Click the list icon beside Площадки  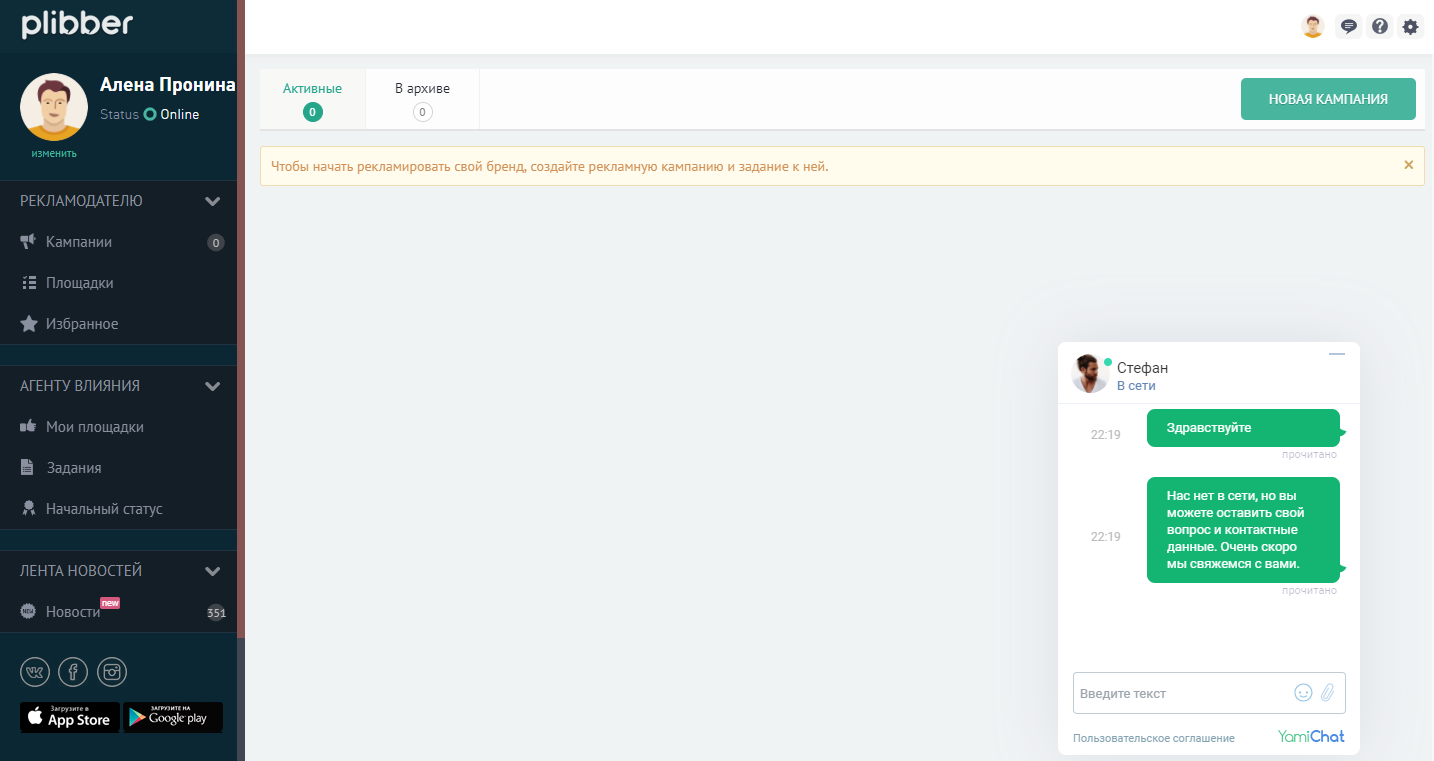[29, 283]
